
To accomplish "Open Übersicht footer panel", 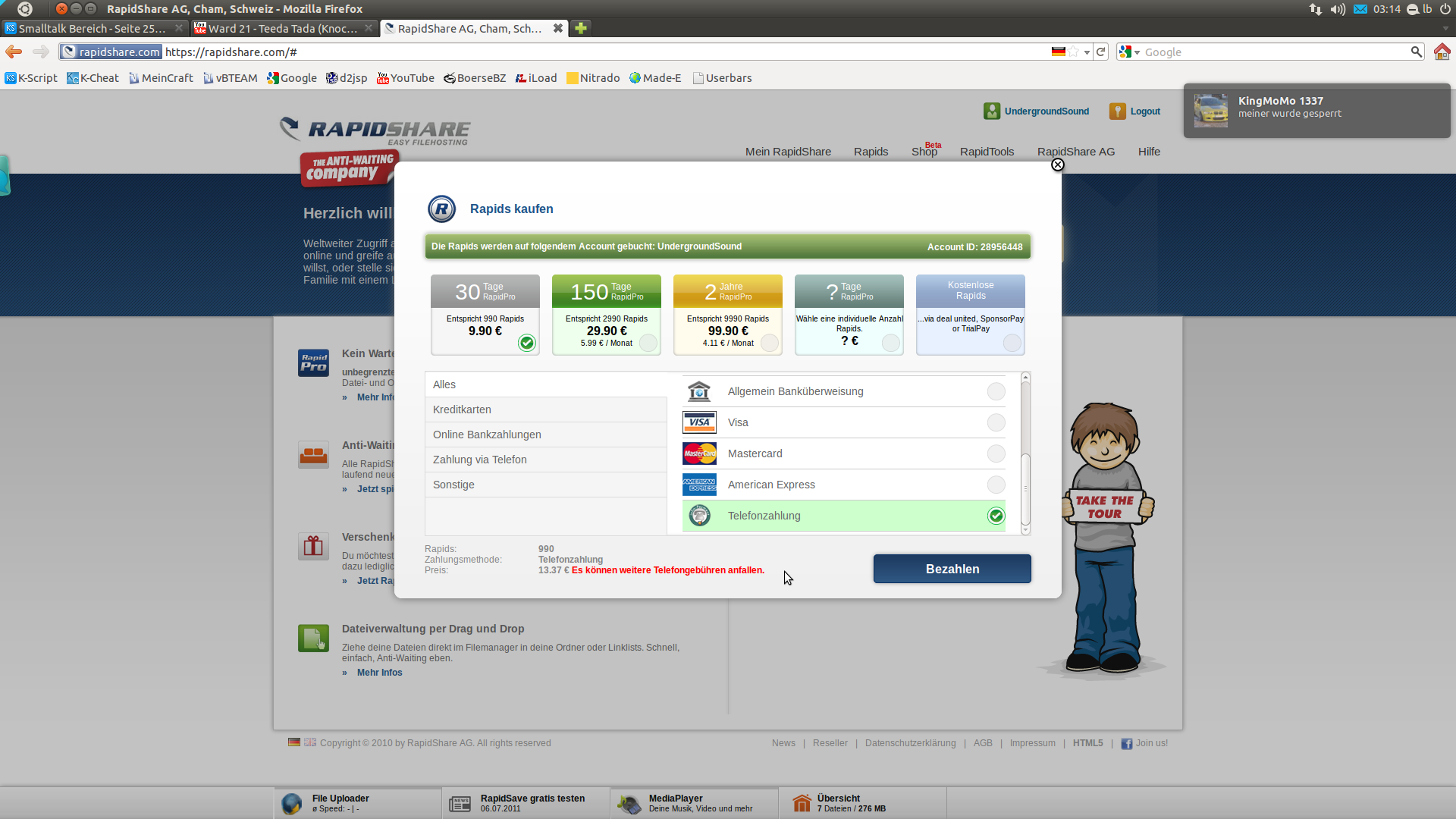I will [863, 803].
